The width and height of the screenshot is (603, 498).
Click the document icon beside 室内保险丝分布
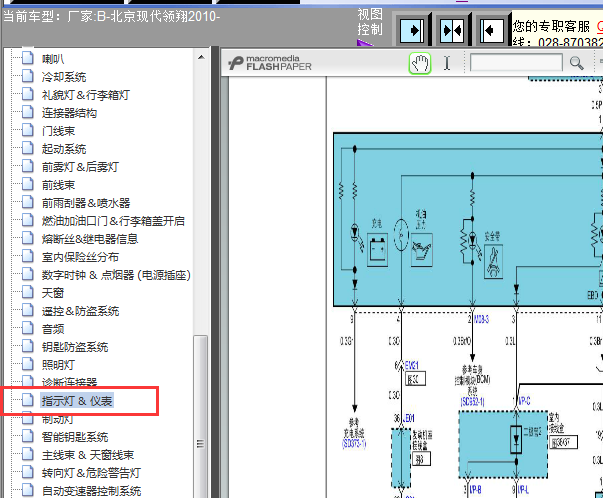point(28,256)
